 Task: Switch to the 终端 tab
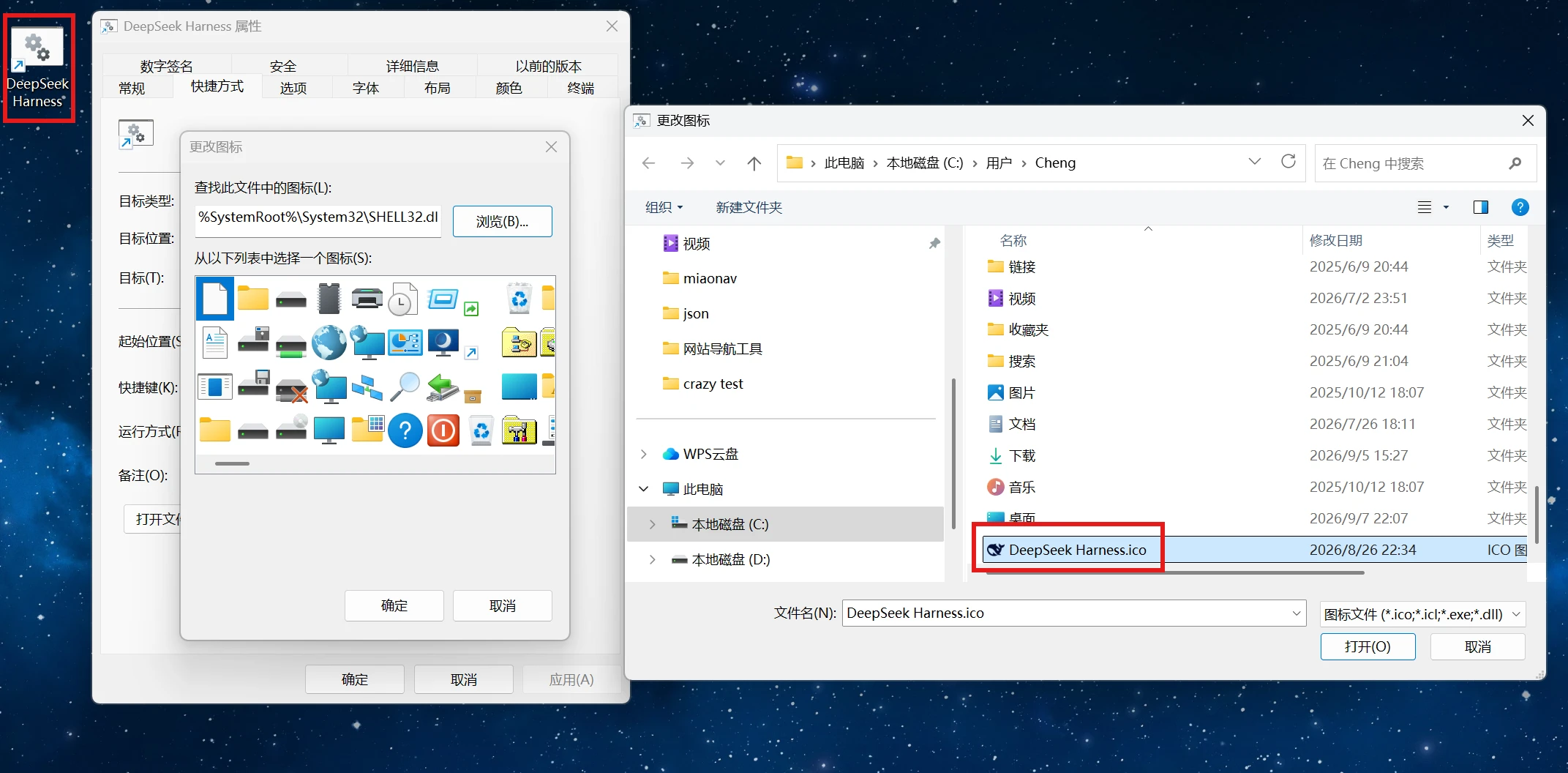(581, 88)
